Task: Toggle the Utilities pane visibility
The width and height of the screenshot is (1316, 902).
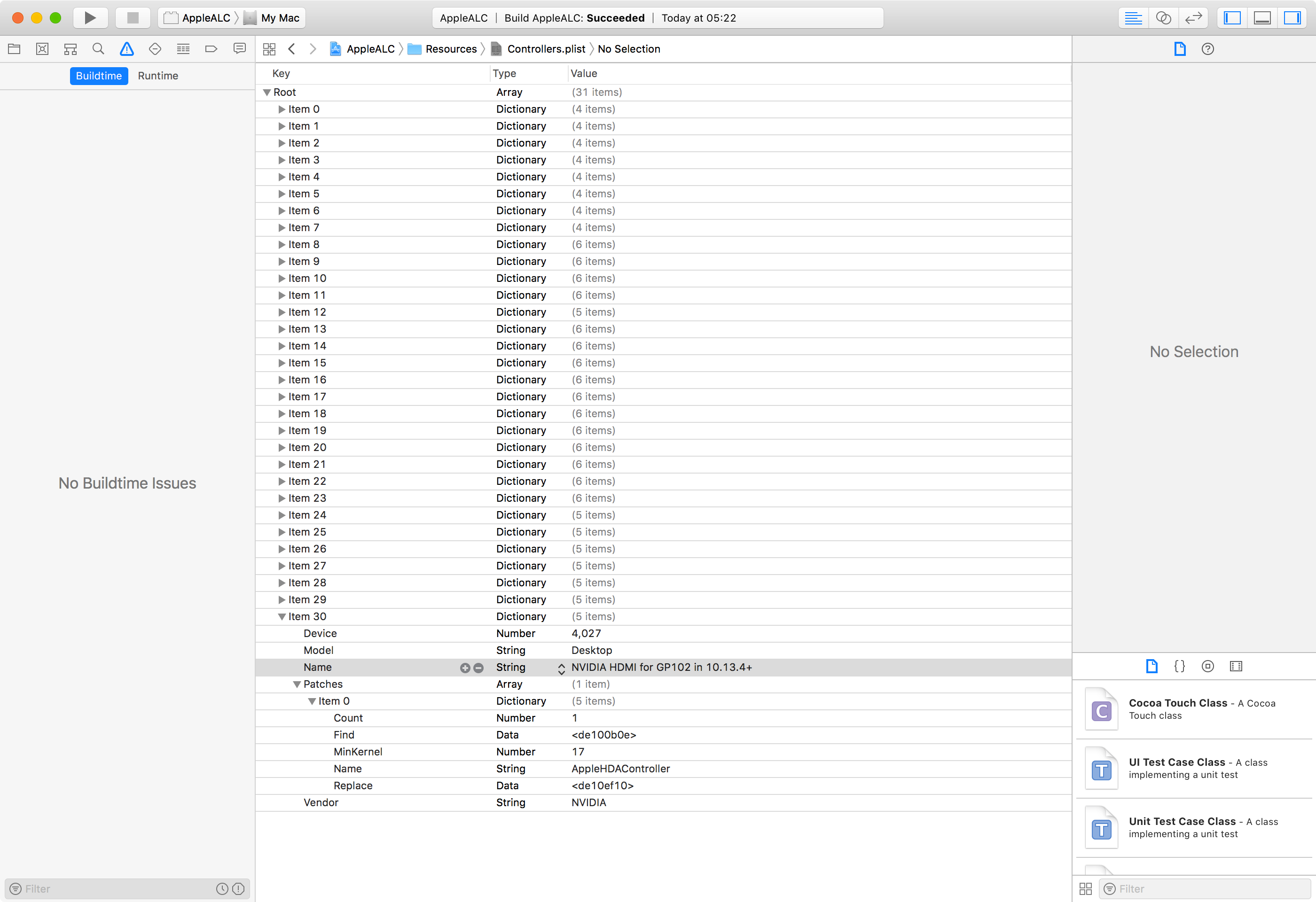Action: [1292, 18]
